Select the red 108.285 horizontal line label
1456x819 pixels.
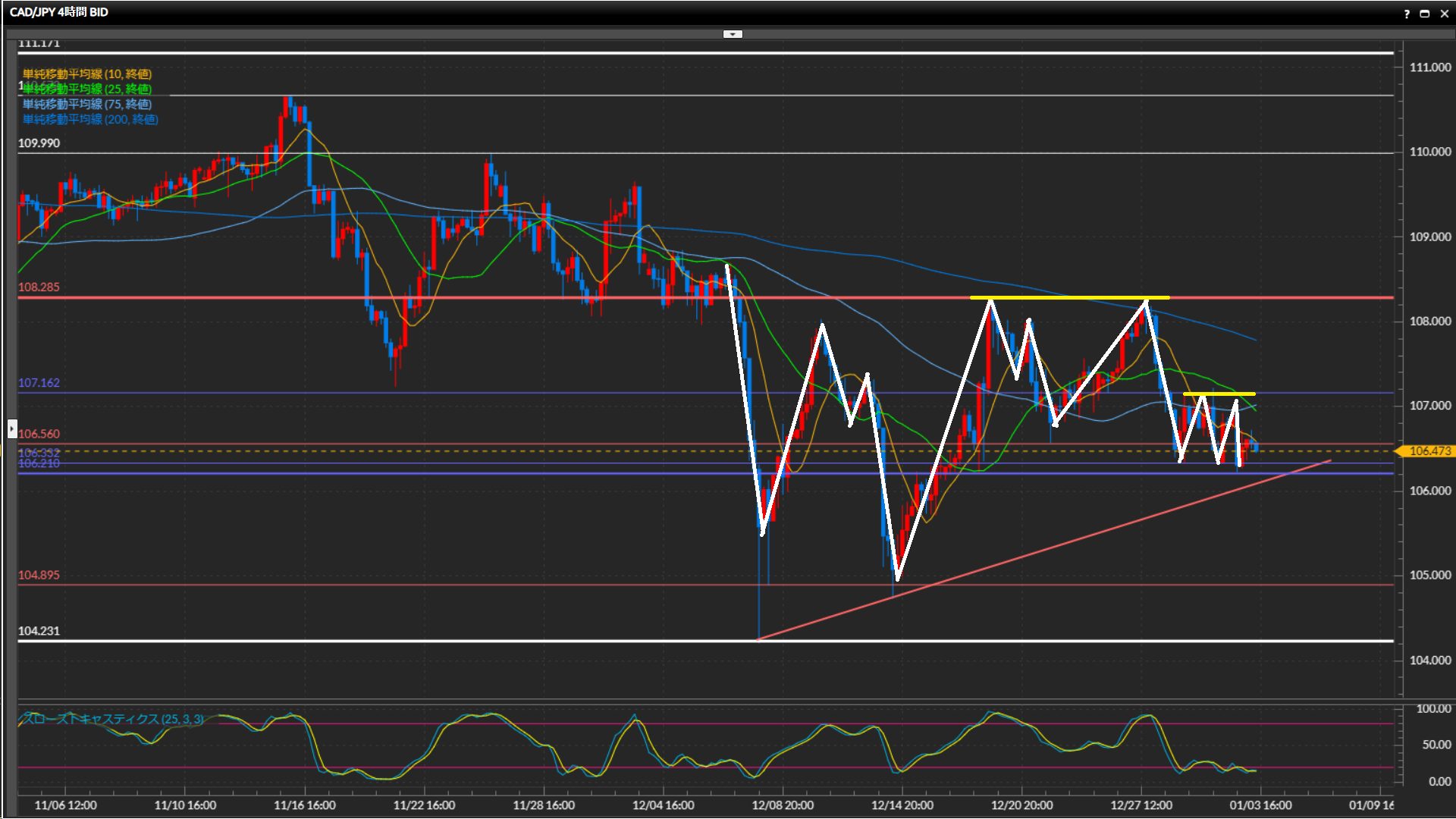tap(39, 287)
